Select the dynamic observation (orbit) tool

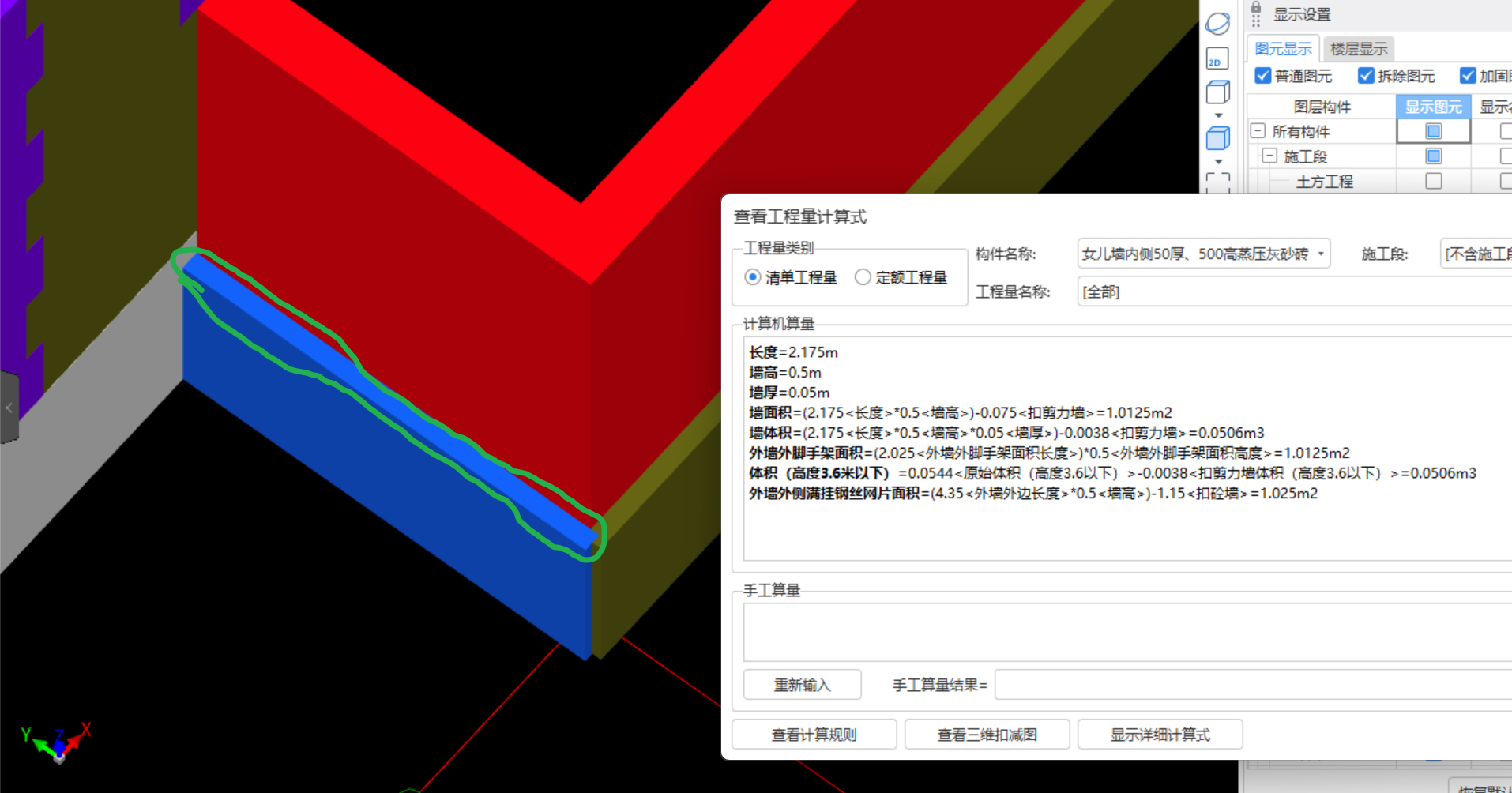pos(1217,24)
